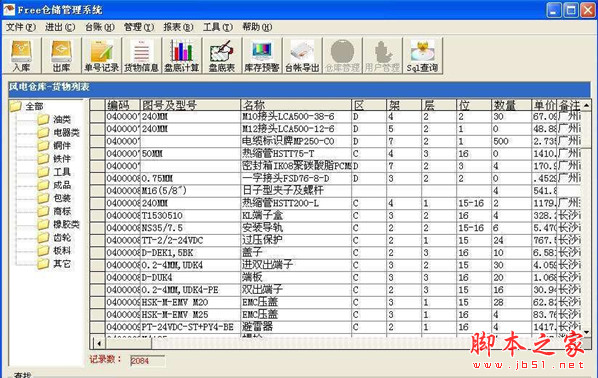Click the KL端子盒 name cell
598x378 pixels.
click(x=296, y=216)
